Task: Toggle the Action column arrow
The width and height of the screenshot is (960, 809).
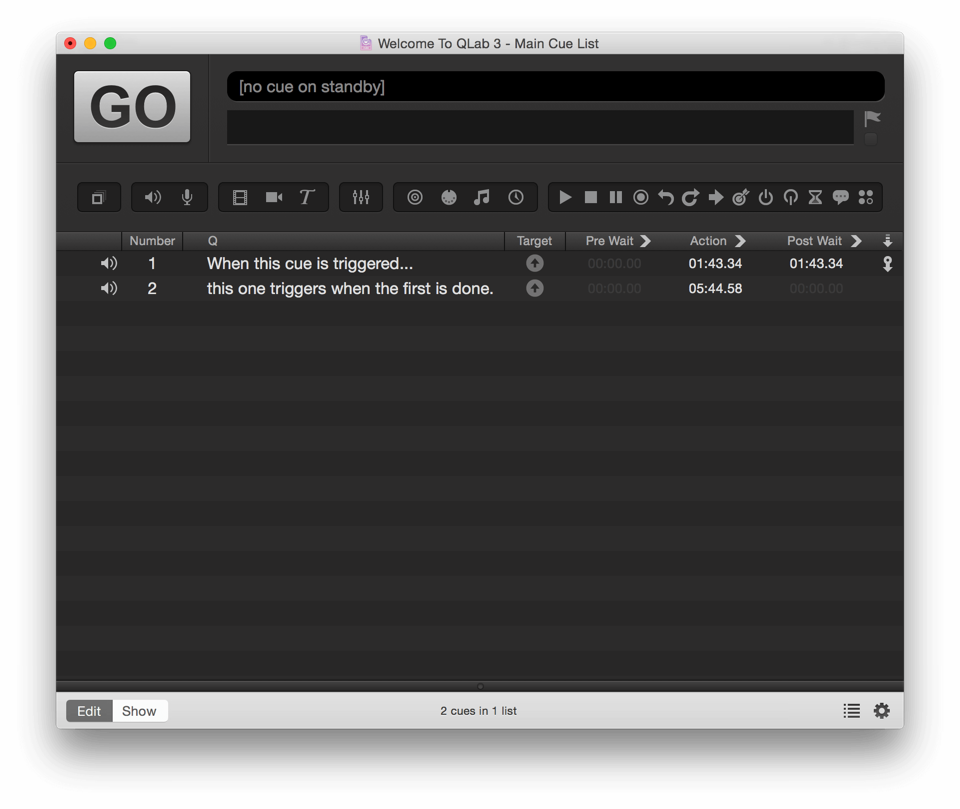Action: (740, 241)
